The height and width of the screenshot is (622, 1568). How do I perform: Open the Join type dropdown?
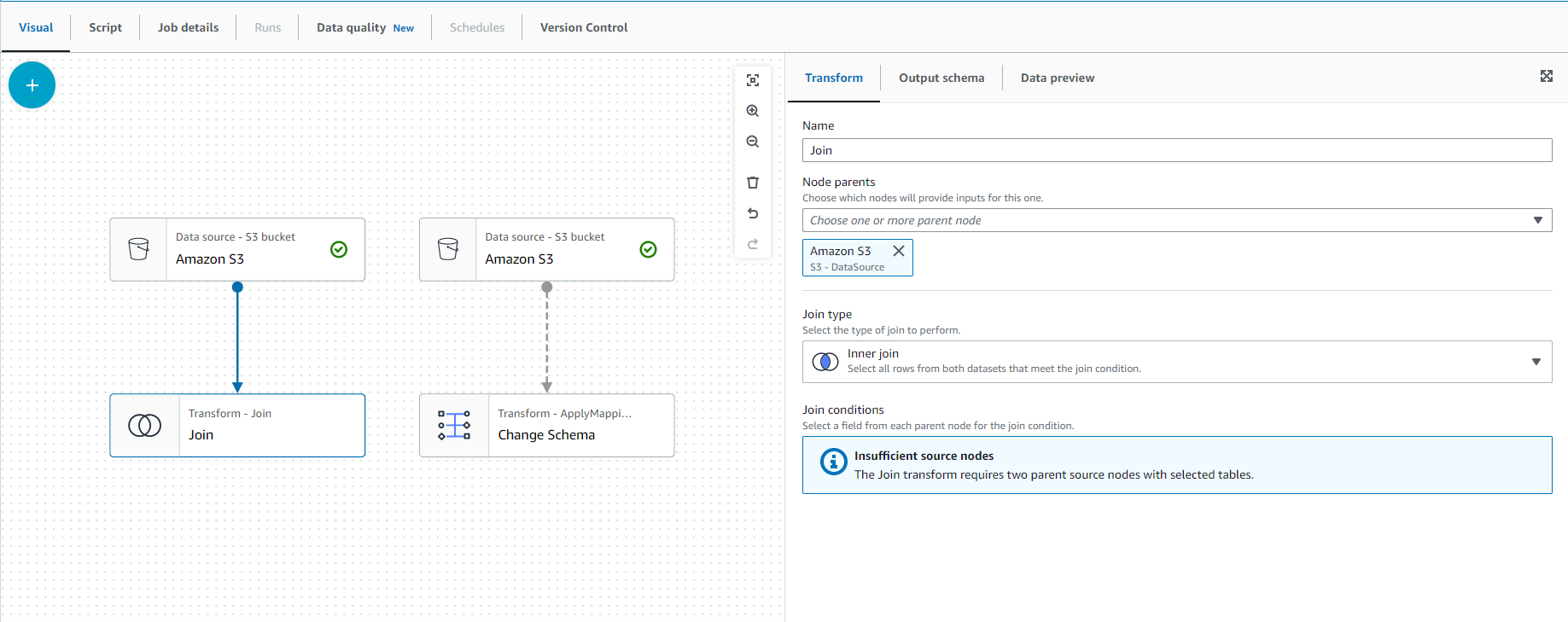click(1177, 362)
